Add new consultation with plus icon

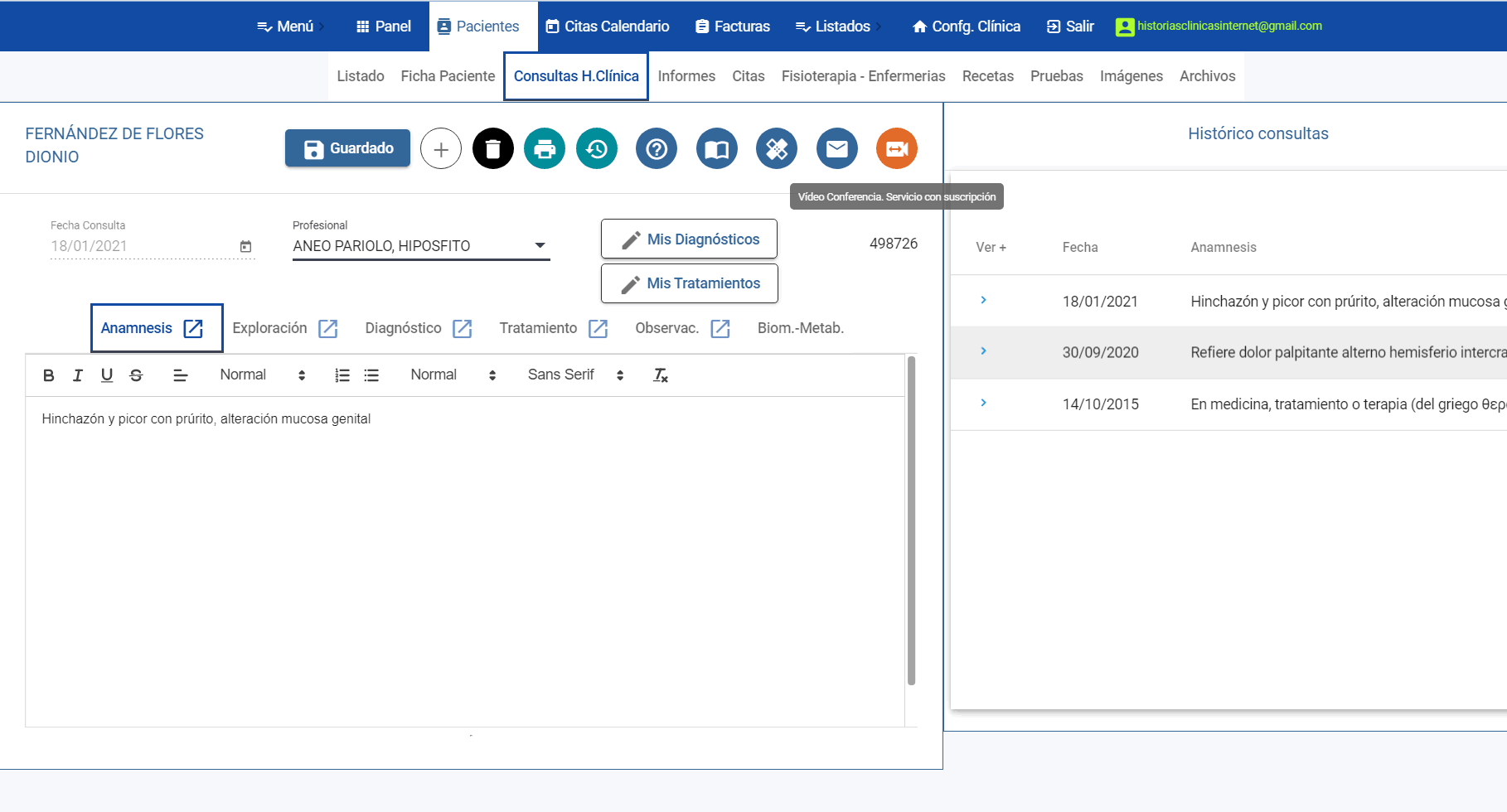[x=441, y=149]
